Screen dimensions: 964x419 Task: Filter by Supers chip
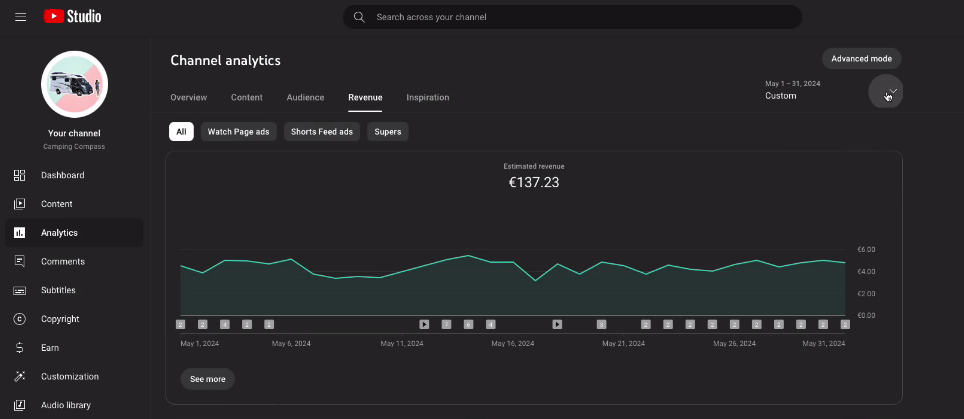click(388, 131)
